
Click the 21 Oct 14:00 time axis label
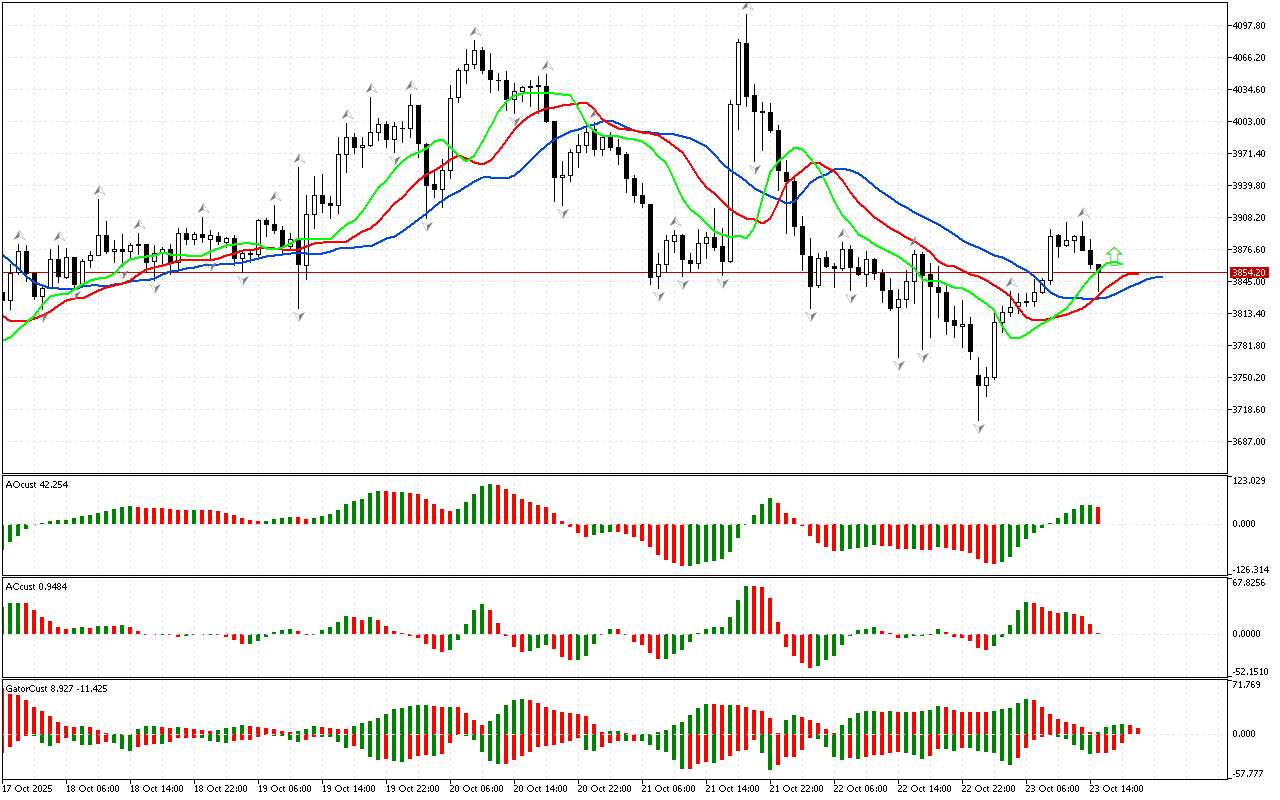[x=733, y=789]
